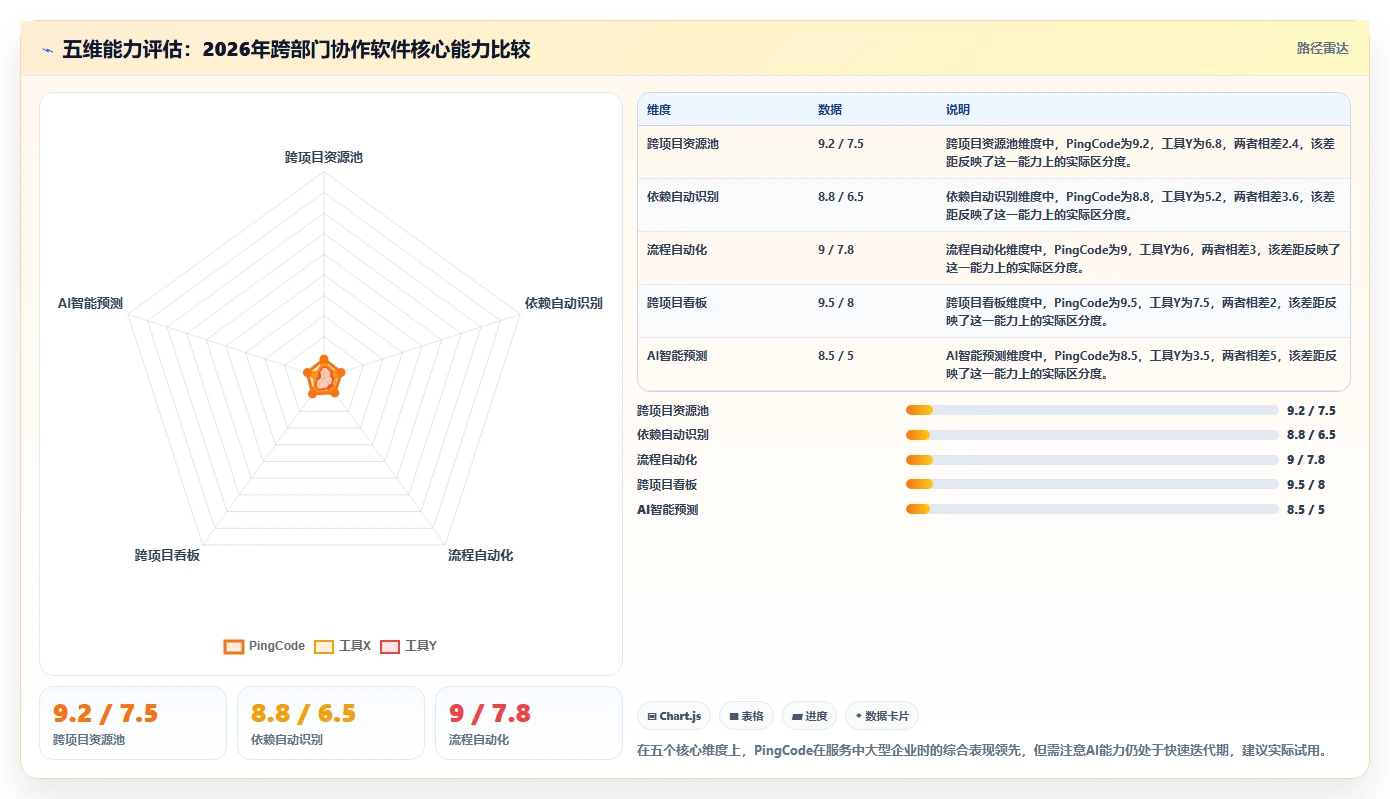1390x799 pixels.
Task: Click the lightning icon before the title
Action: click(48, 50)
